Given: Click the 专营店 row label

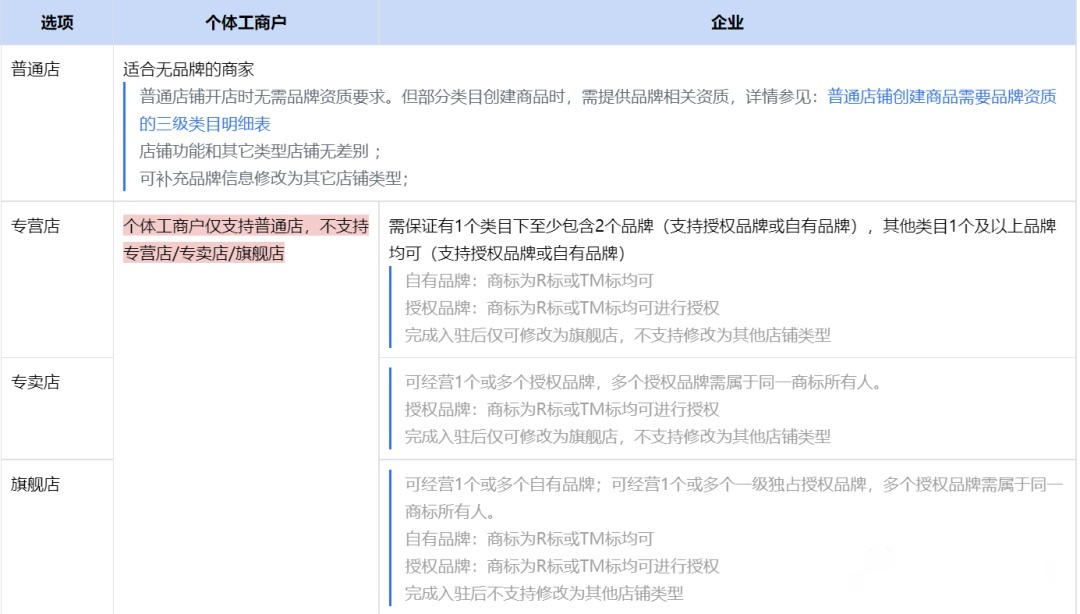Looking at the screenshot, I should coord(36,226).
